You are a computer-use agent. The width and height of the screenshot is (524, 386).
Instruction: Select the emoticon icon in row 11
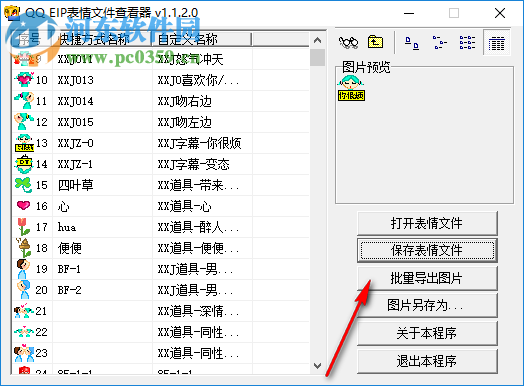[24, 101]
